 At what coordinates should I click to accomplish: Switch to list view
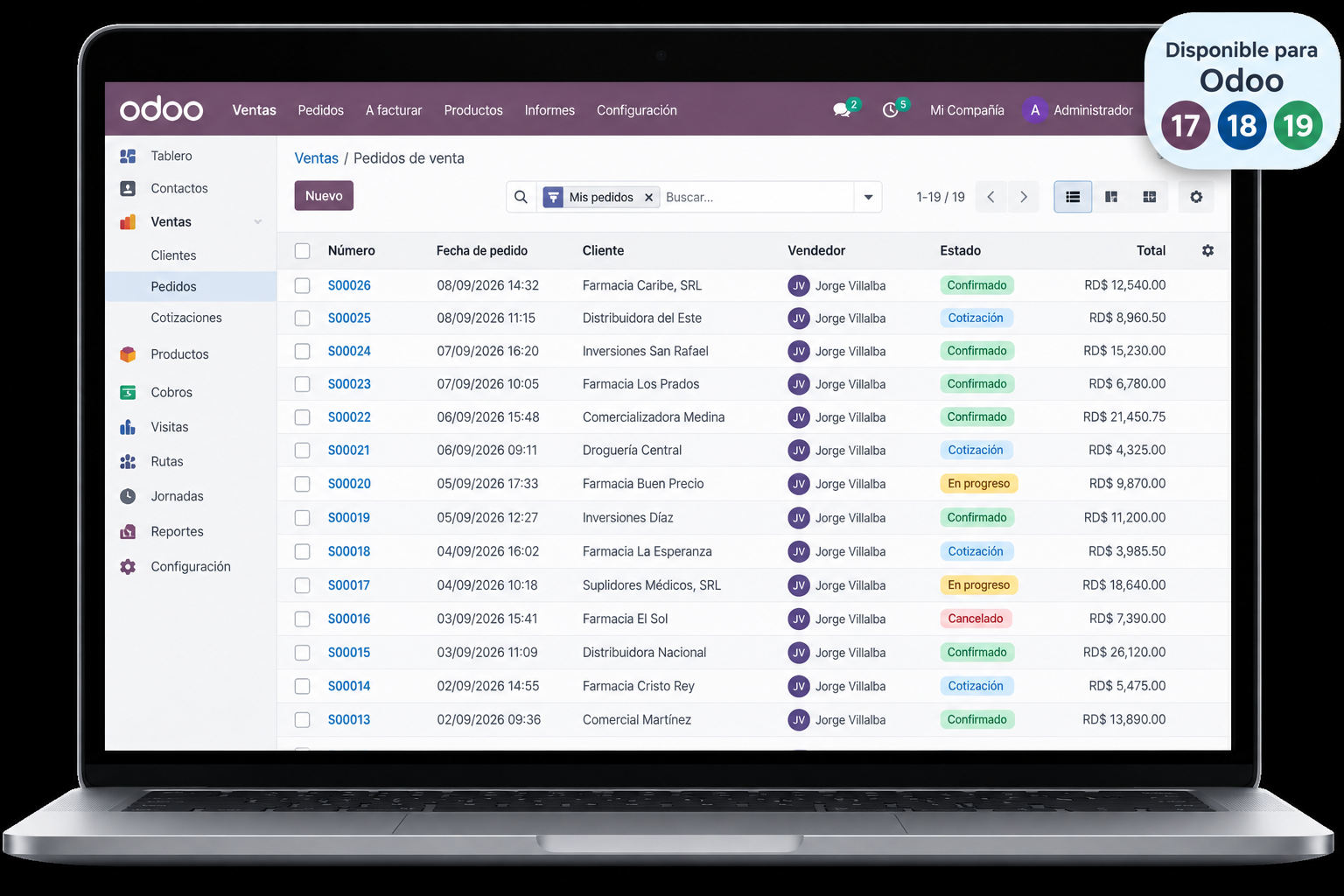[x=1073, y=197]
